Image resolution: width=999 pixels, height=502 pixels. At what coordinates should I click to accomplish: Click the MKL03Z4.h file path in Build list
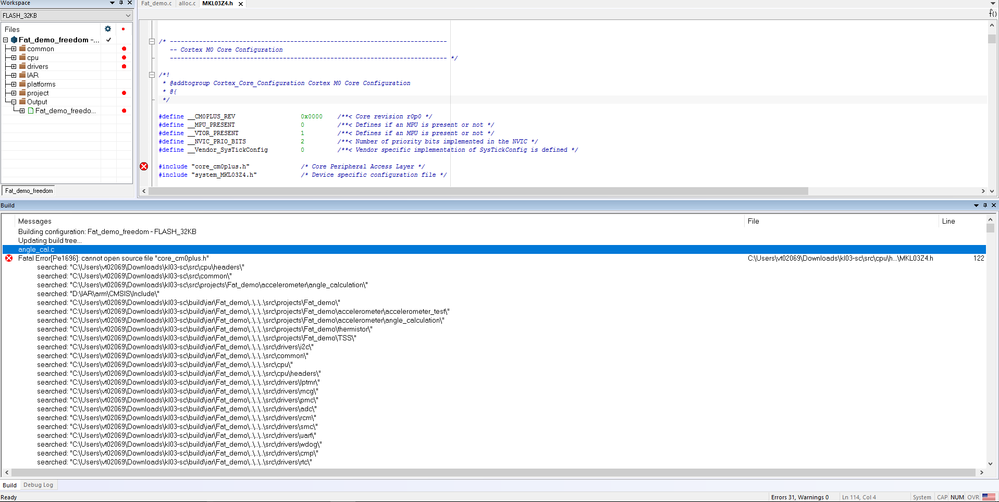pos(840,258)
